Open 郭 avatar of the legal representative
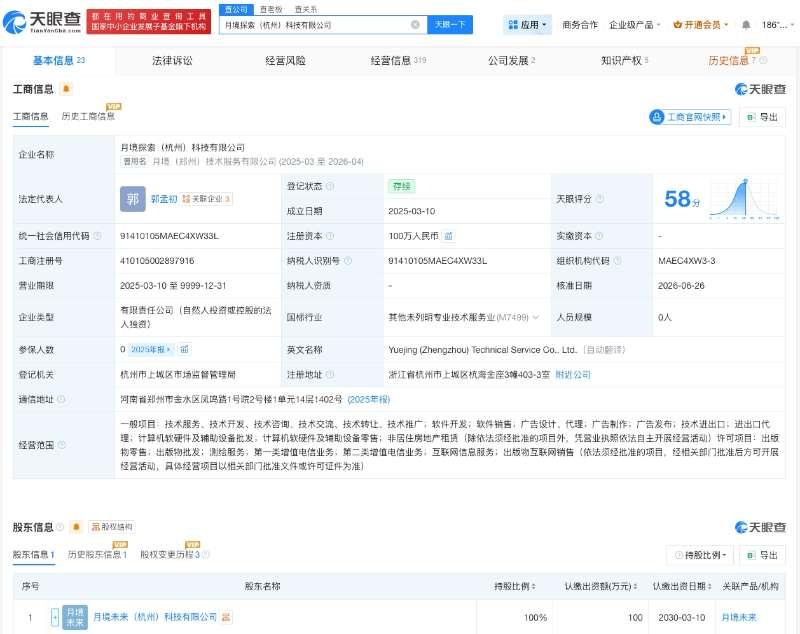Viewport: 800px width, 634px height. click(133, 198)
